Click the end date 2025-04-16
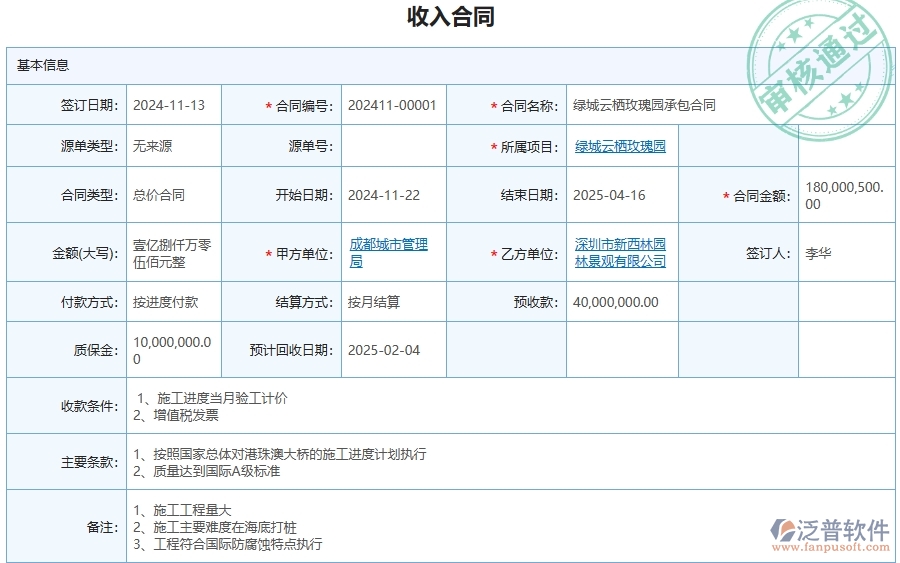Viewport: 900px width, 563px height. tap(609, 195)
